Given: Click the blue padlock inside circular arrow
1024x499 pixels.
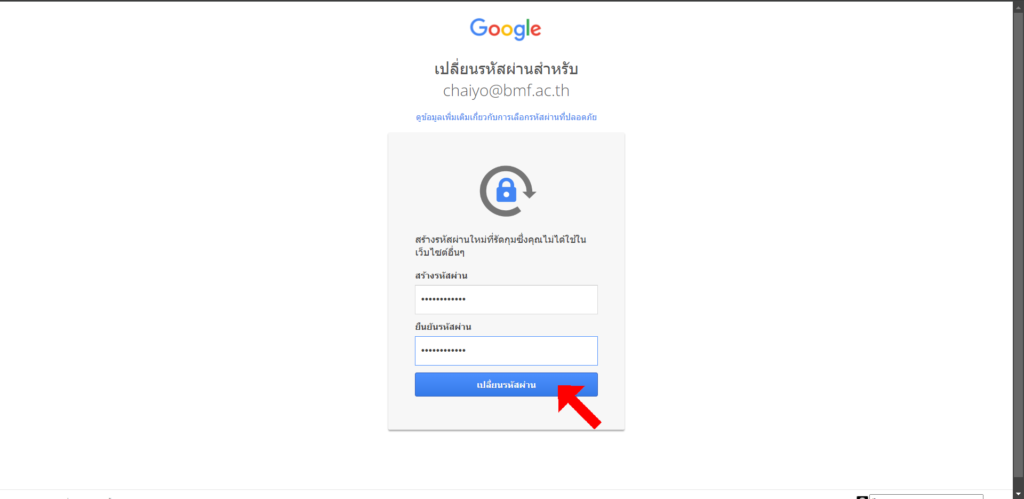Looking at the screenshot, I should 506,191.
